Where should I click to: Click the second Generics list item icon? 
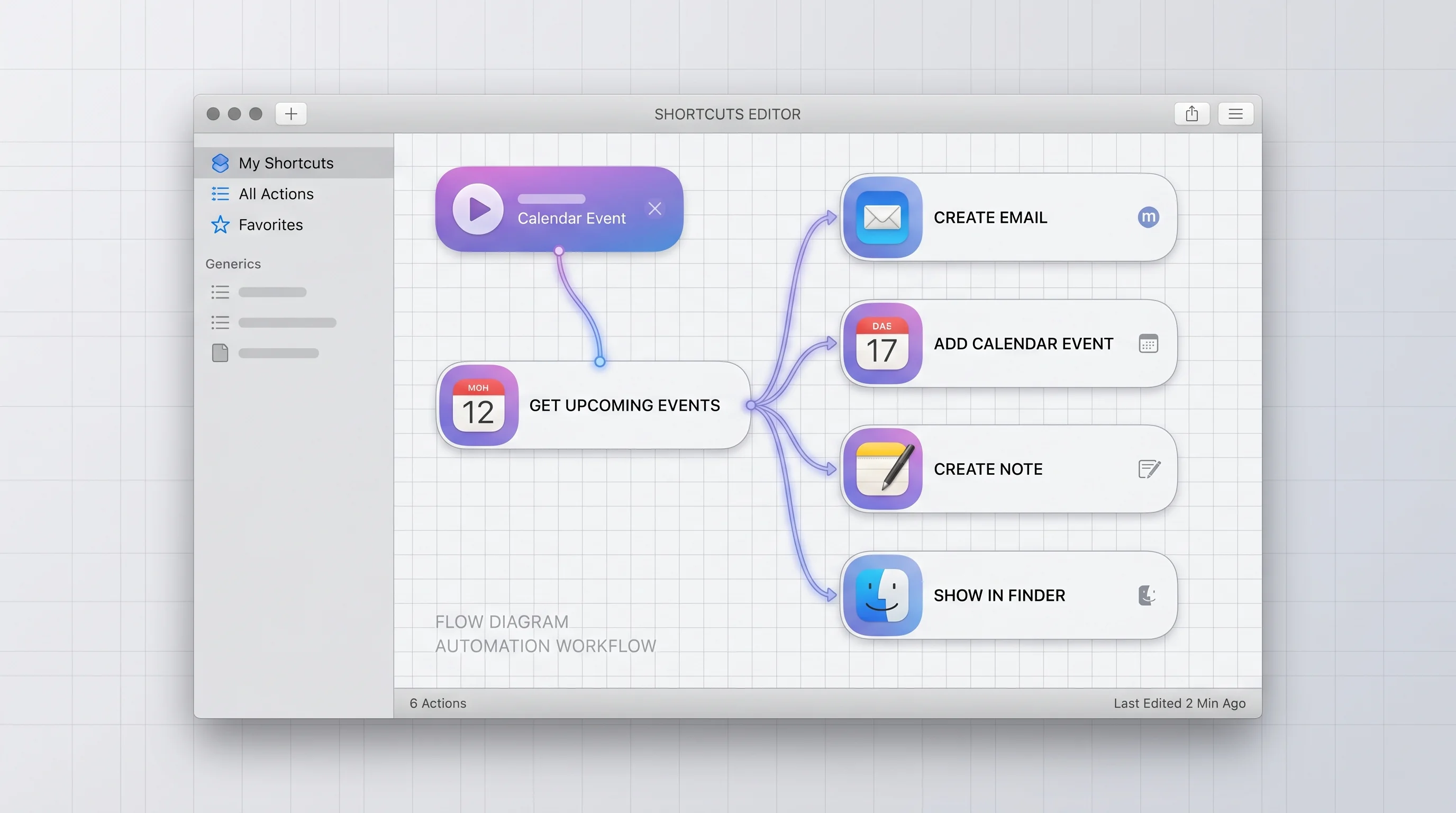[220, 322]
